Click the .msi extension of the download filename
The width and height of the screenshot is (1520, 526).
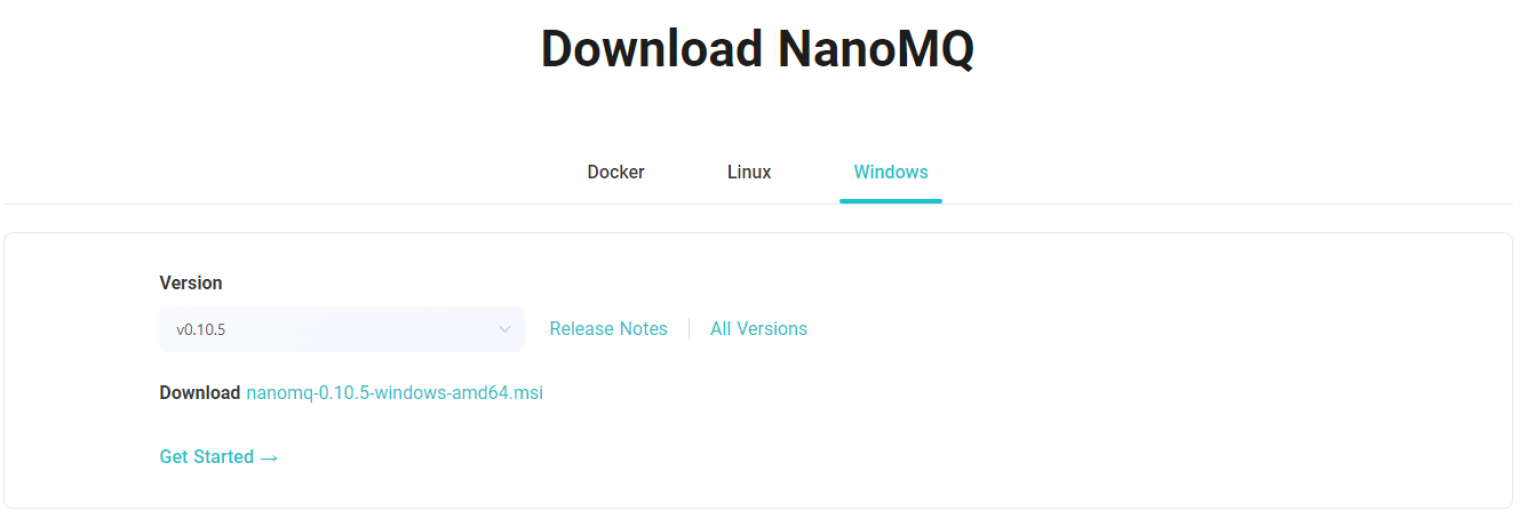[527, 393]
